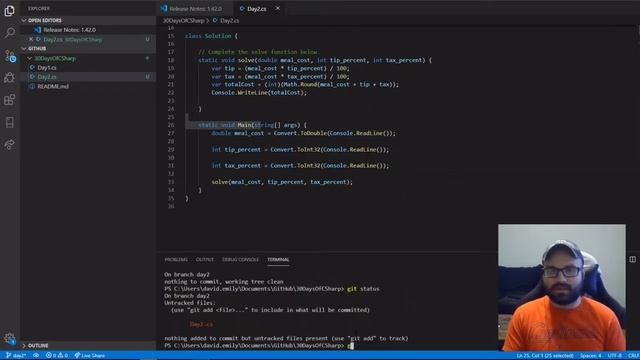Click the C# file icon on Day2.cs tab
Image resolution: width=640 pixels, height=360 pixels.
pyautogui.click(x=242, y=9)
